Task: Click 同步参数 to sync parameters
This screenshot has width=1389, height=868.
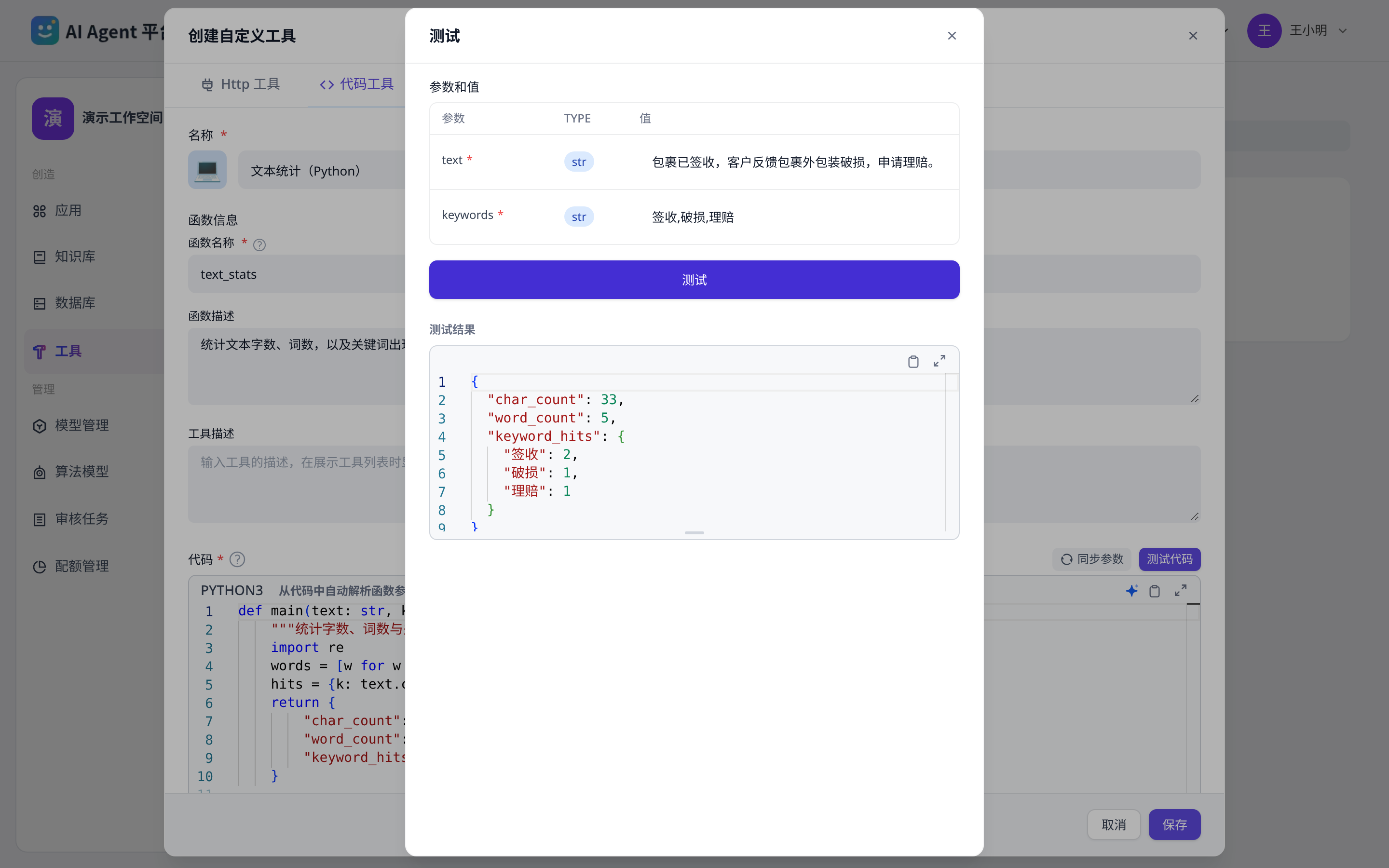Action: tap(1092, 559)
